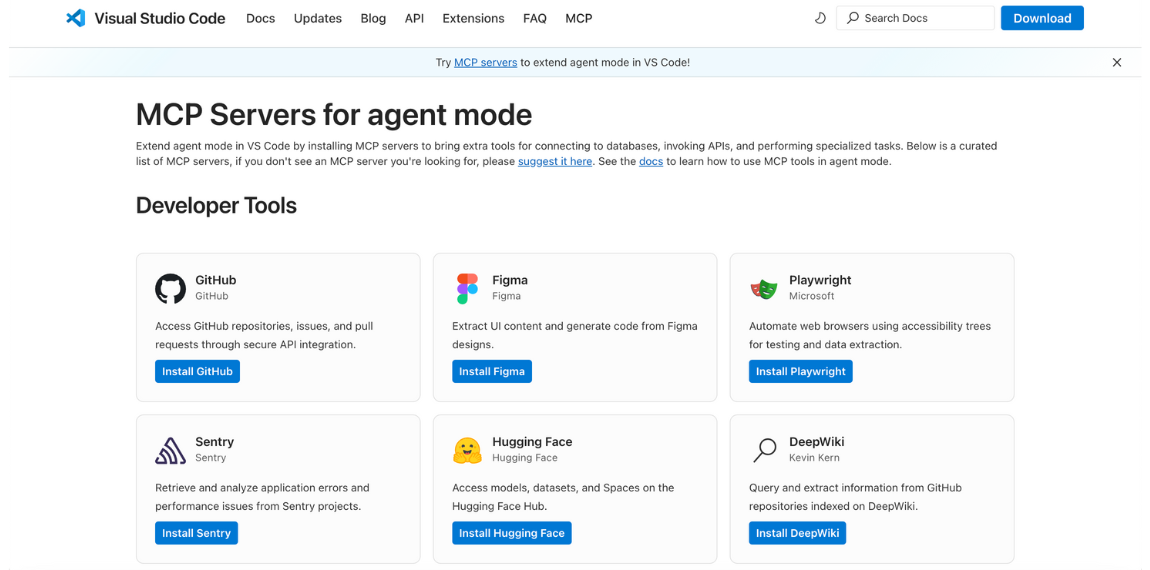
Task: Click the DeepWiki magnifier icon
Action: click(x=764, y=451)
